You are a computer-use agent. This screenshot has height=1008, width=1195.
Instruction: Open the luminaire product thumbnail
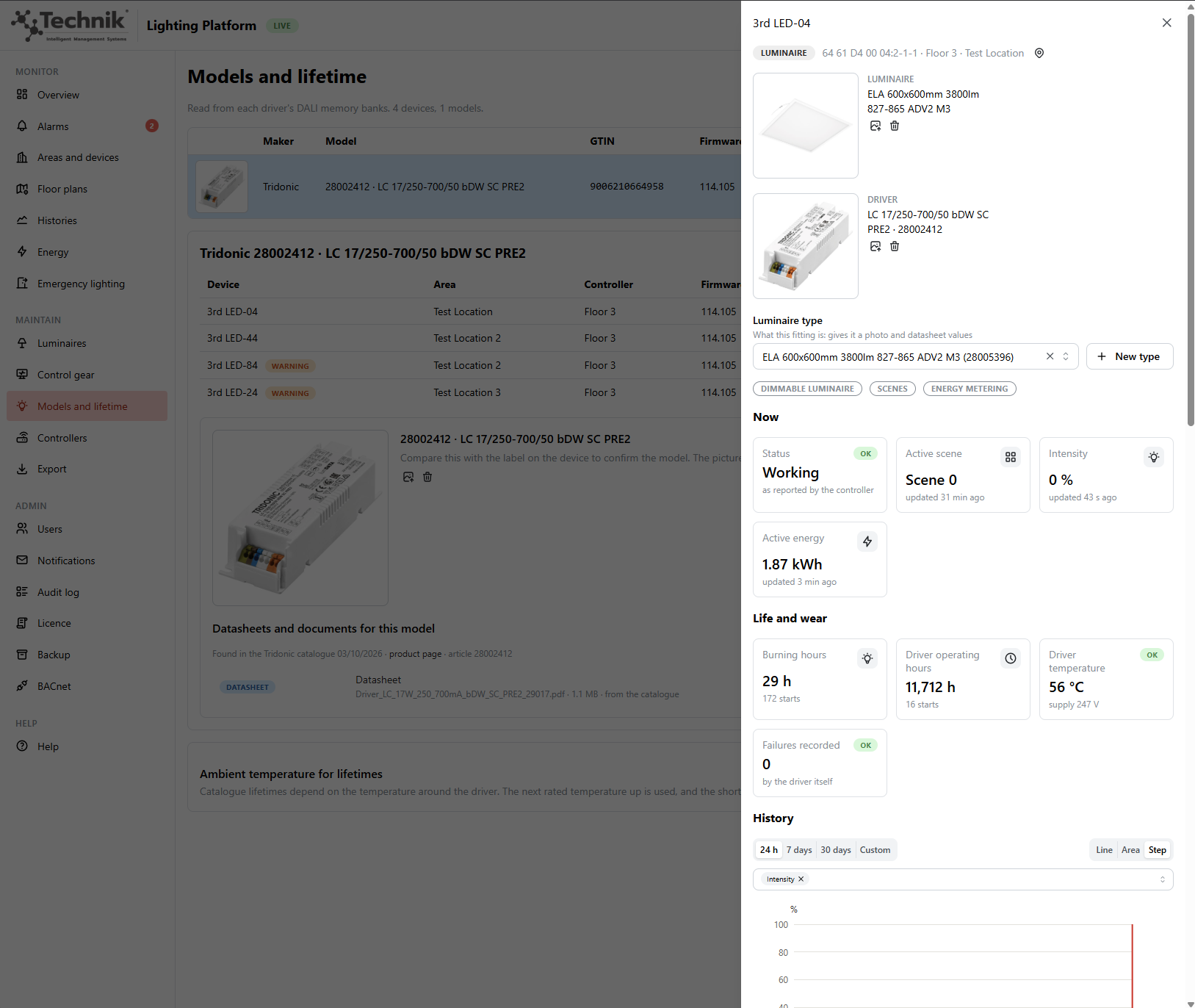coord(806,126)
